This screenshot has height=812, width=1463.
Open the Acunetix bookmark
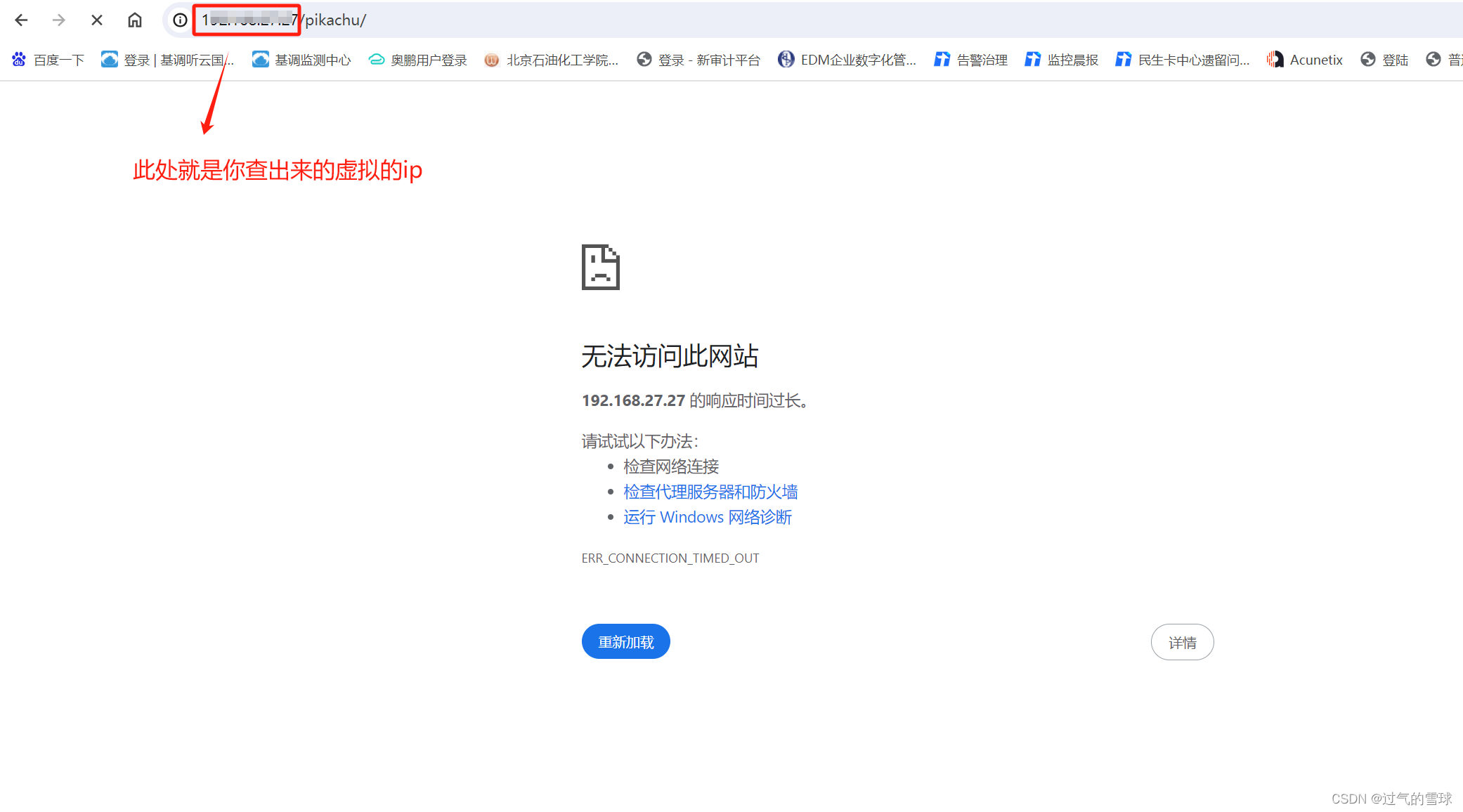pyautogui.click(x=1305, y=60)
